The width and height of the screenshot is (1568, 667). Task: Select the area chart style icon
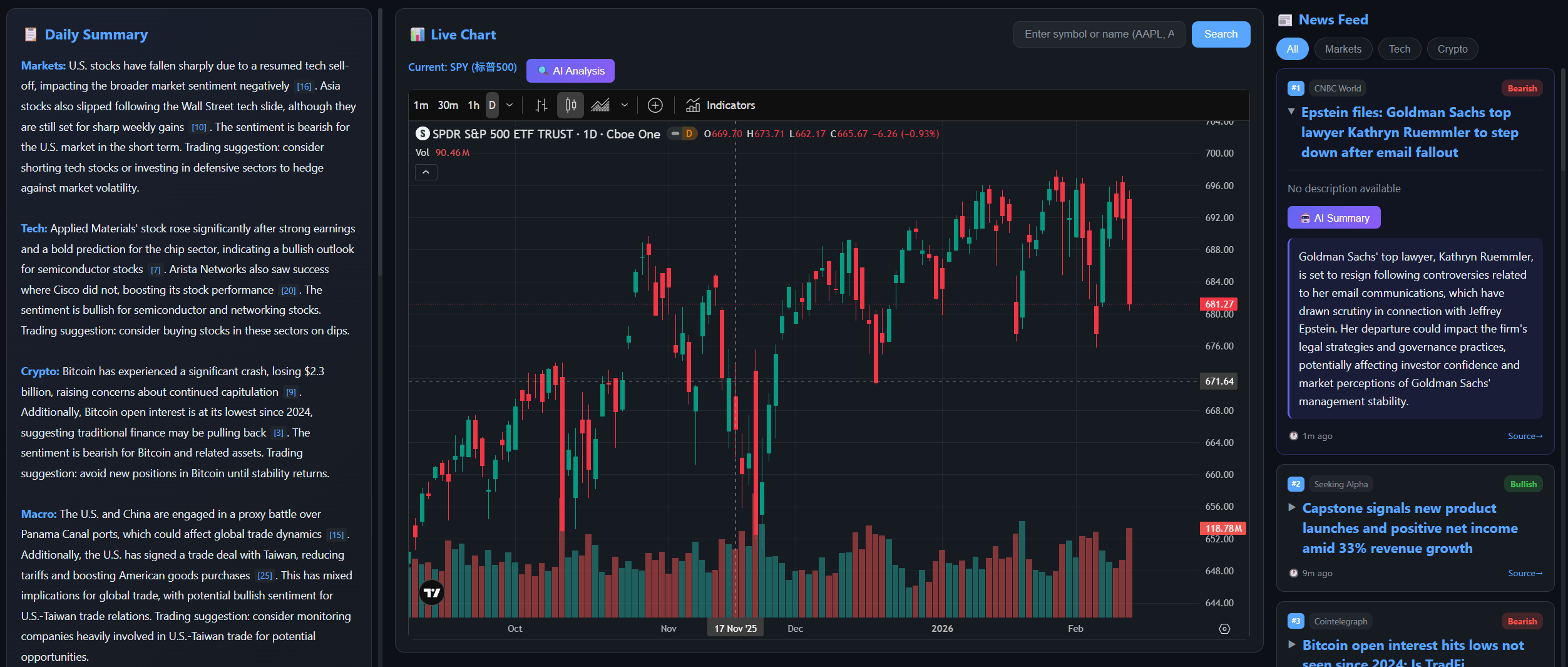[600, 105]
